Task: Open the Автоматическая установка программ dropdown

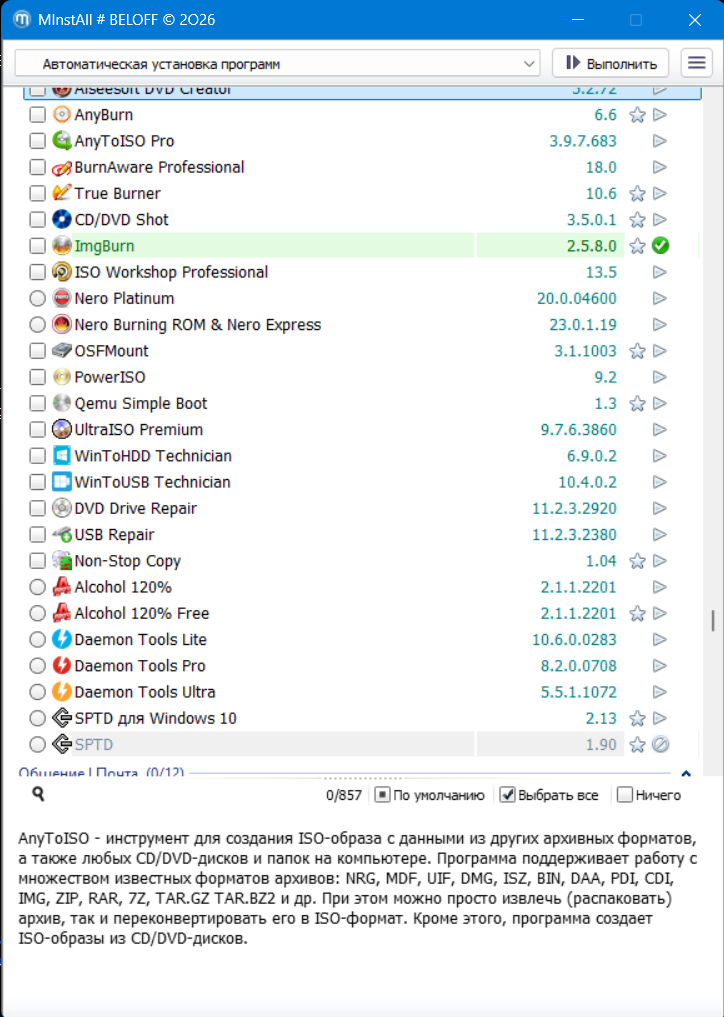Action: pyautogui.click(x=278, y=64)
